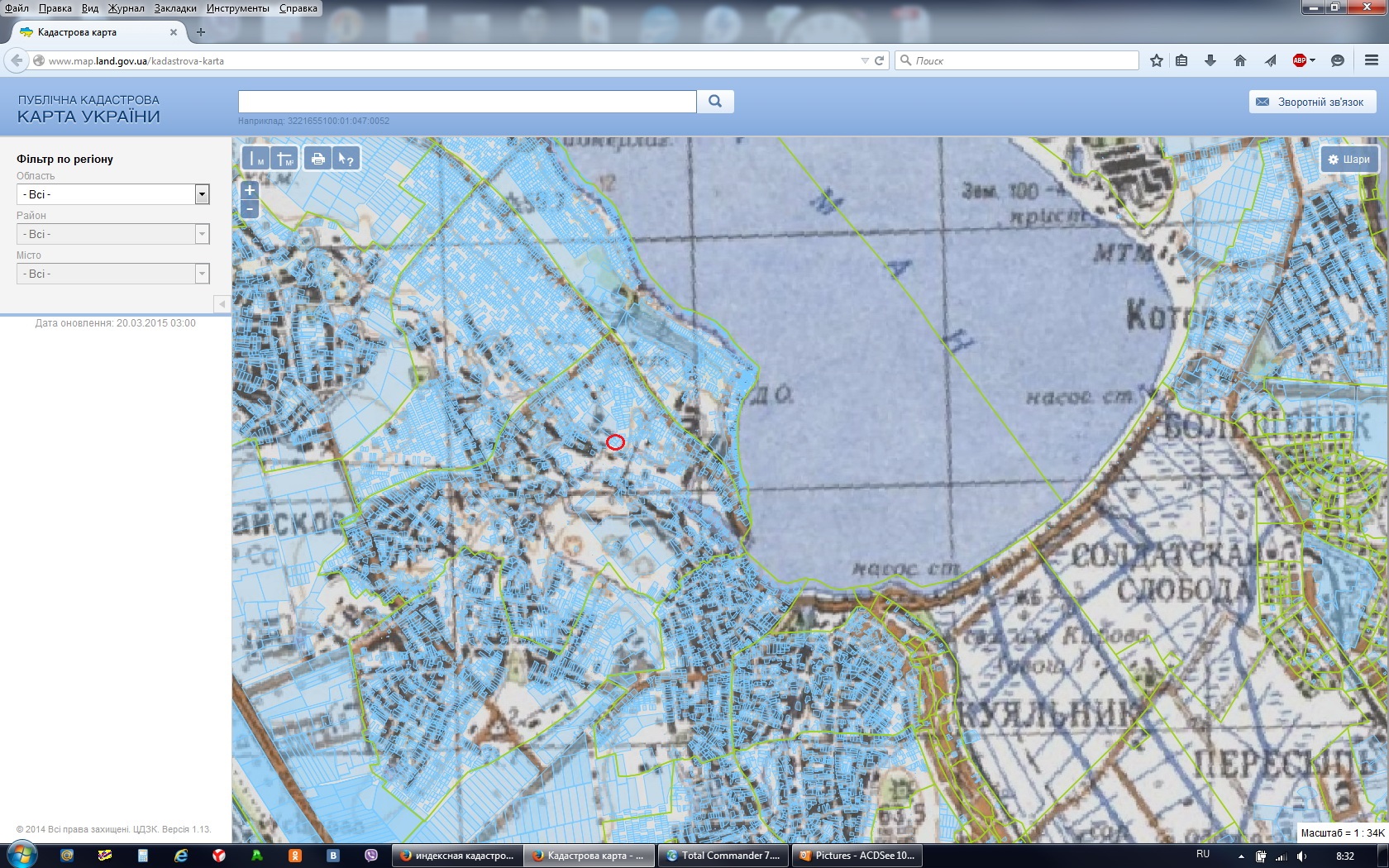Activate the parcel info query tool
1389x868 pixels.
[346, 159]
